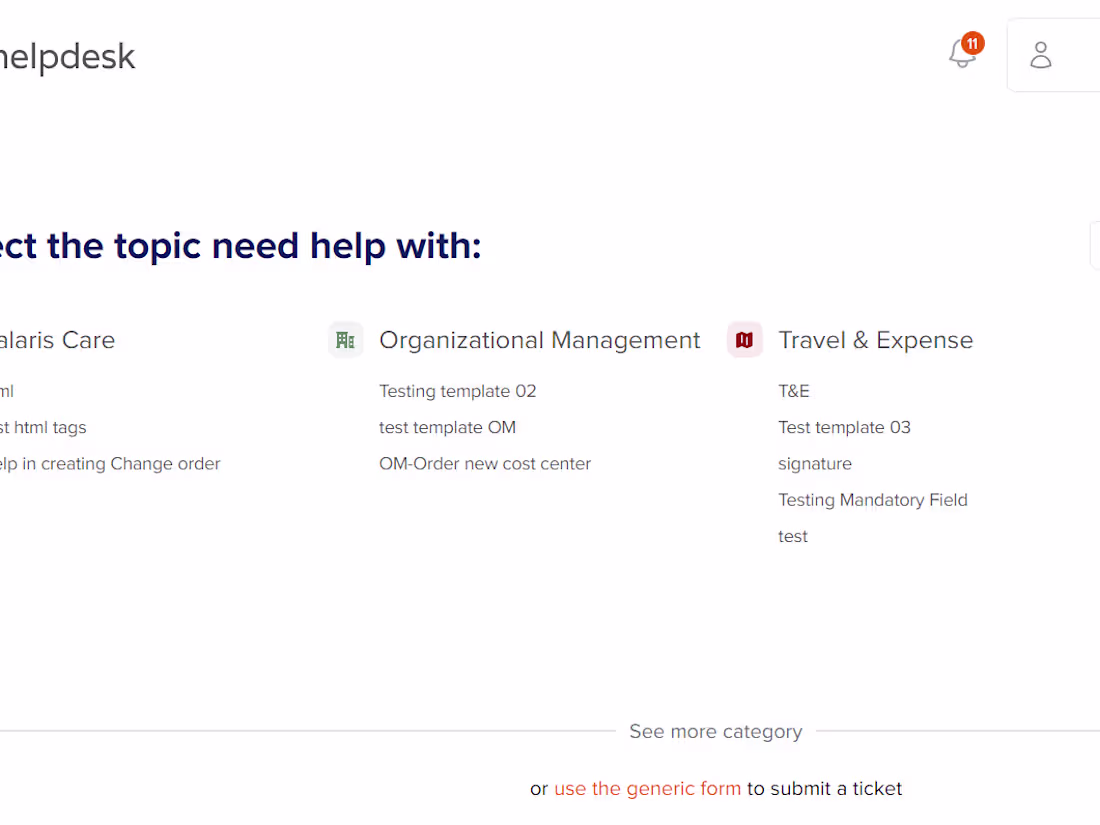
Task: Click the Organizational Management building icon
Action: [x=345, y=339]
